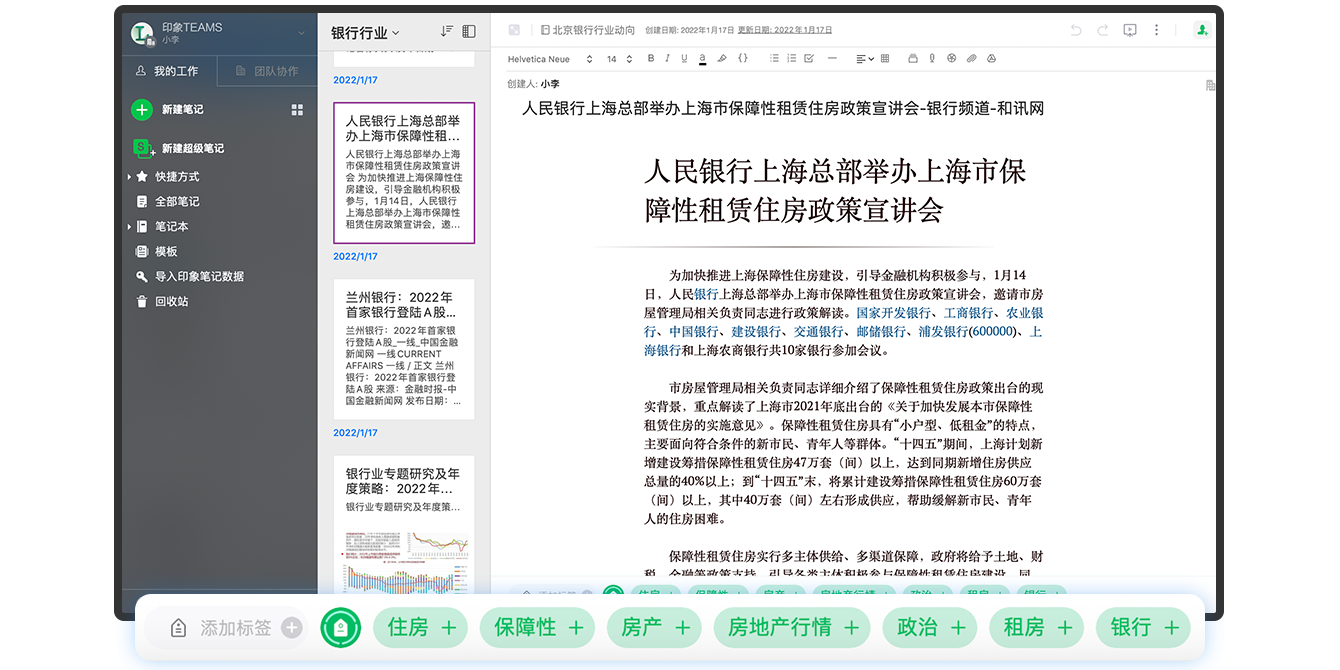The height and width of the screenshot is (670, 1340).
Task: Open the three-dot more options menu
Action: click(1157, 30)
